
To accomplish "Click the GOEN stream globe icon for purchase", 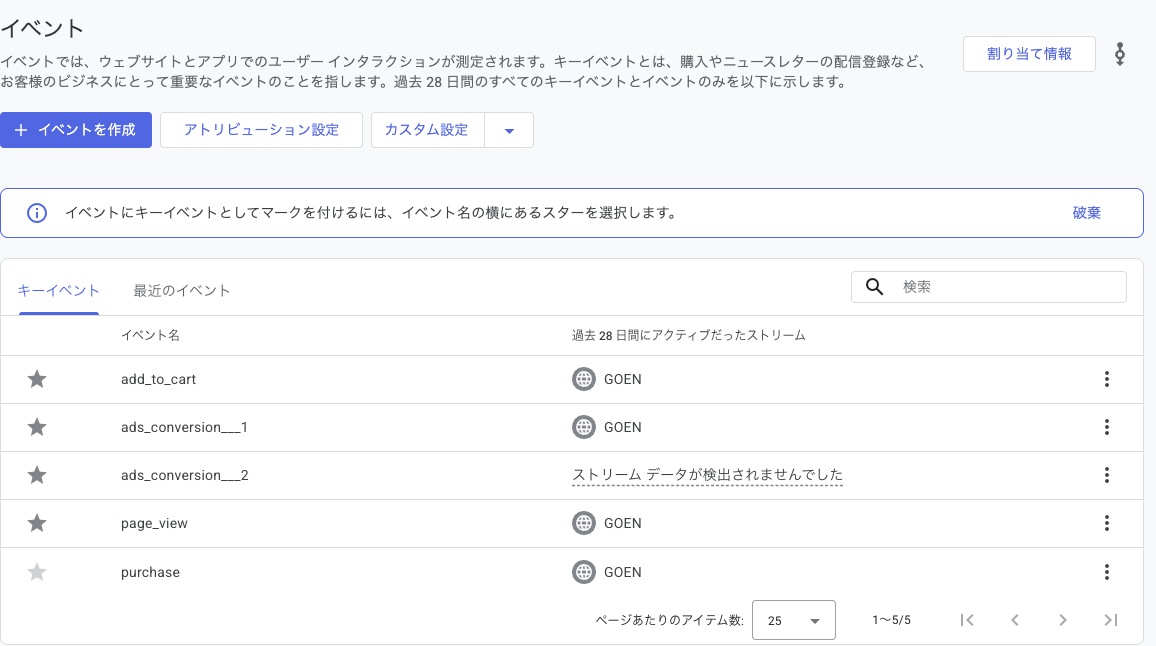I will (584, 572).
